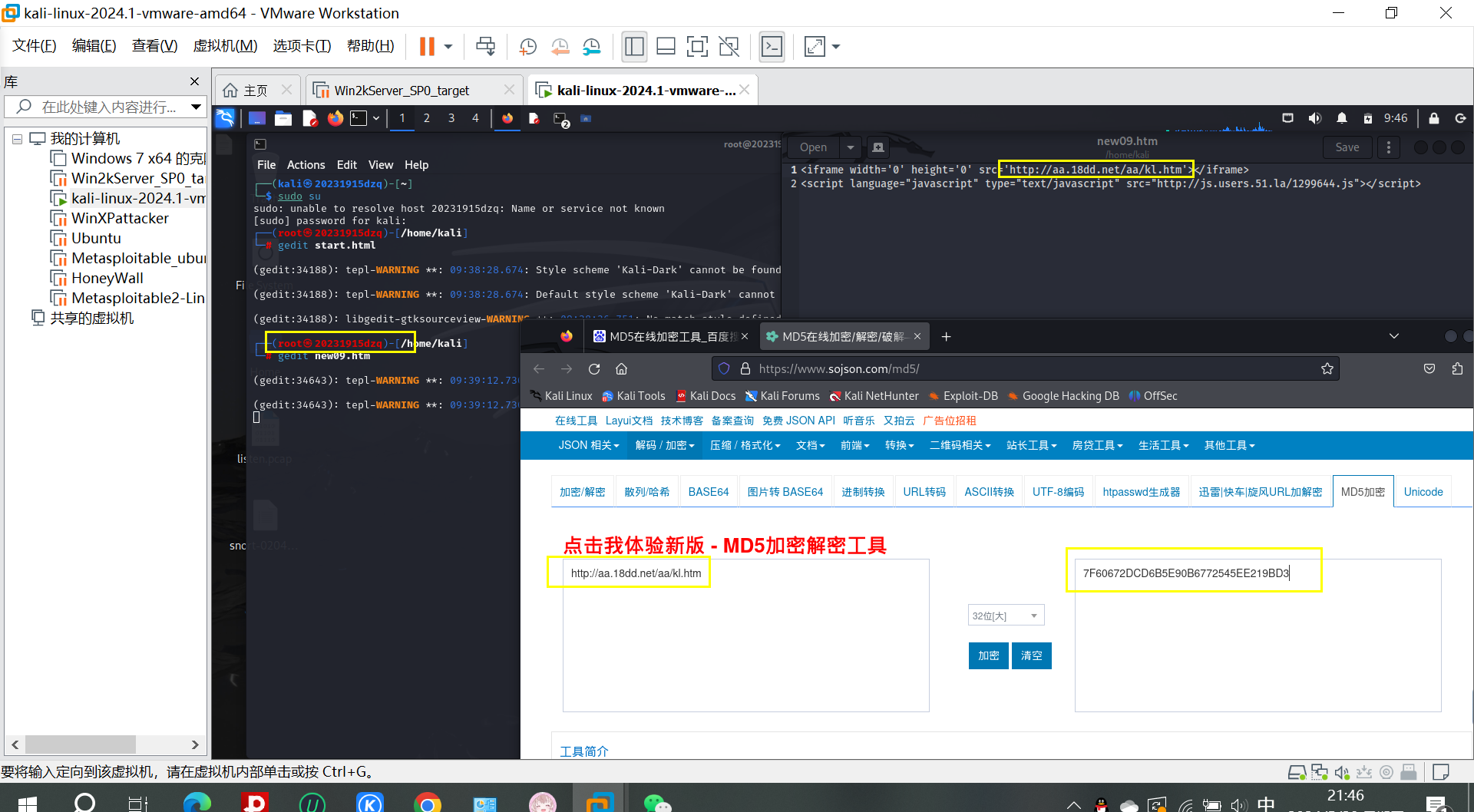Click the library panel horizontal scrollbar thumb
1474x812 pixels.
point(81,744)
